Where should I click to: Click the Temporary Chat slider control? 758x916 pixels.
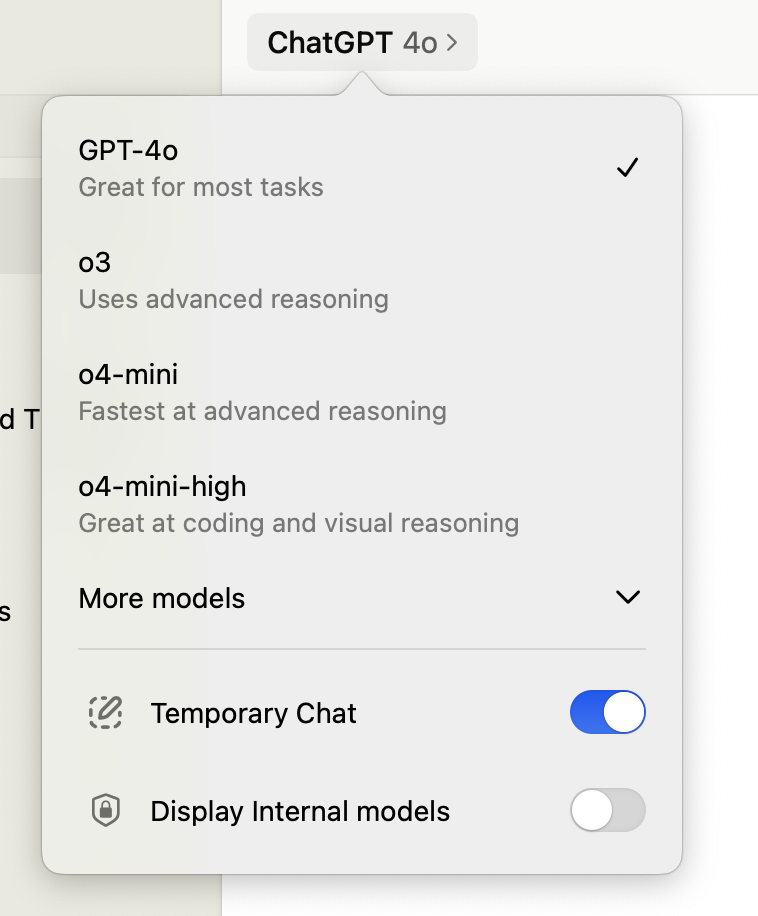coord(608,712)
